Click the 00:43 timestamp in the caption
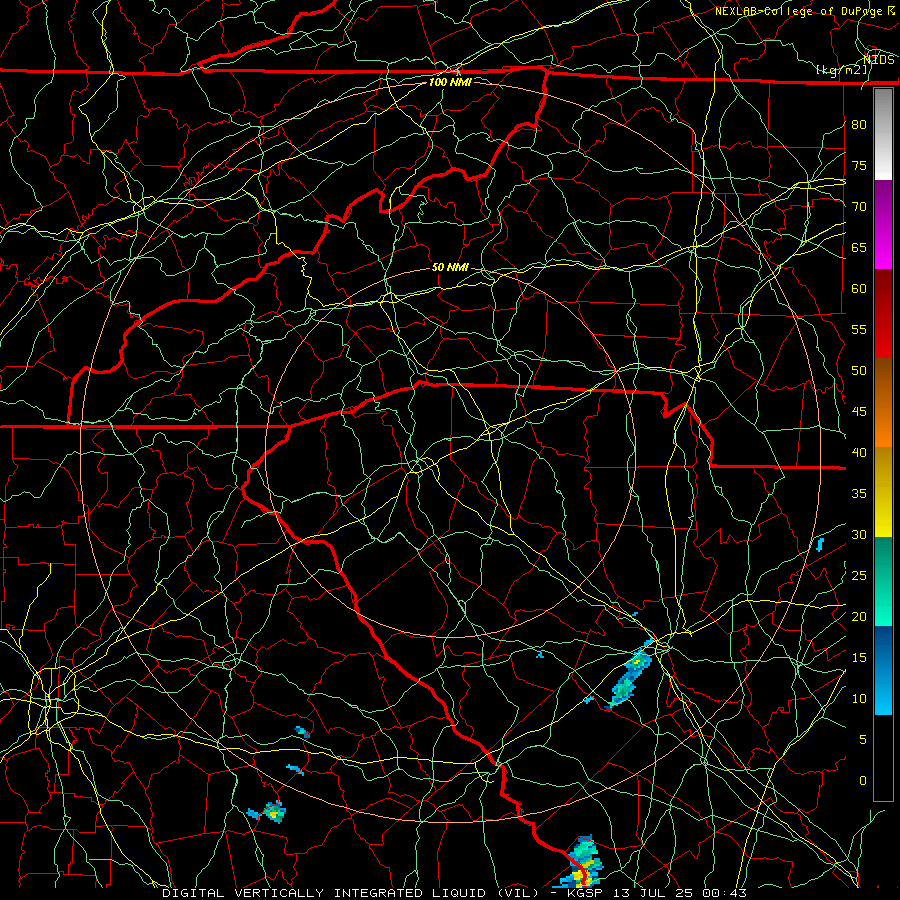Screen dimensions: 900x900 (726, 893)
